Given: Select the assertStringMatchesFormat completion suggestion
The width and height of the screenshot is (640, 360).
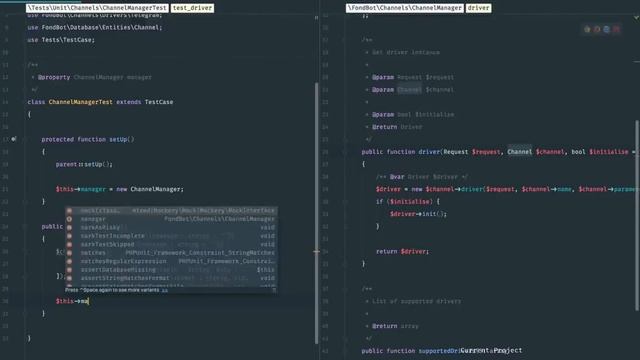Looking at the screenshot, I should click(x=171, y=278).
